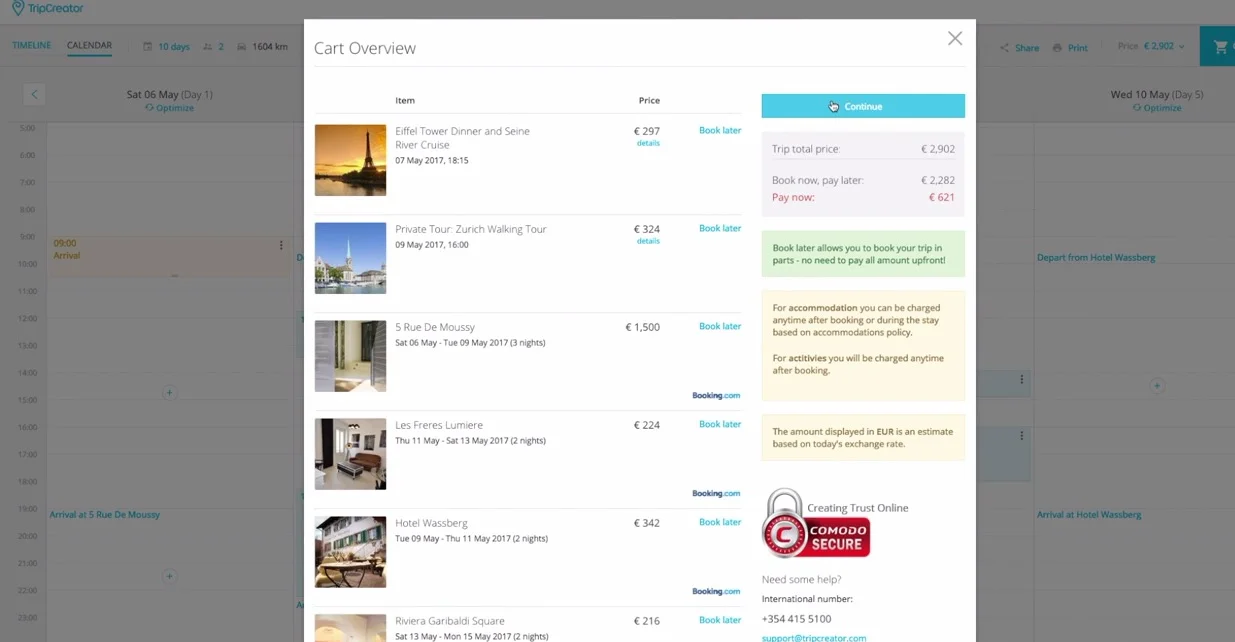Click the Continue button
Screen dimensions: 1235x642
coord(863,106)
